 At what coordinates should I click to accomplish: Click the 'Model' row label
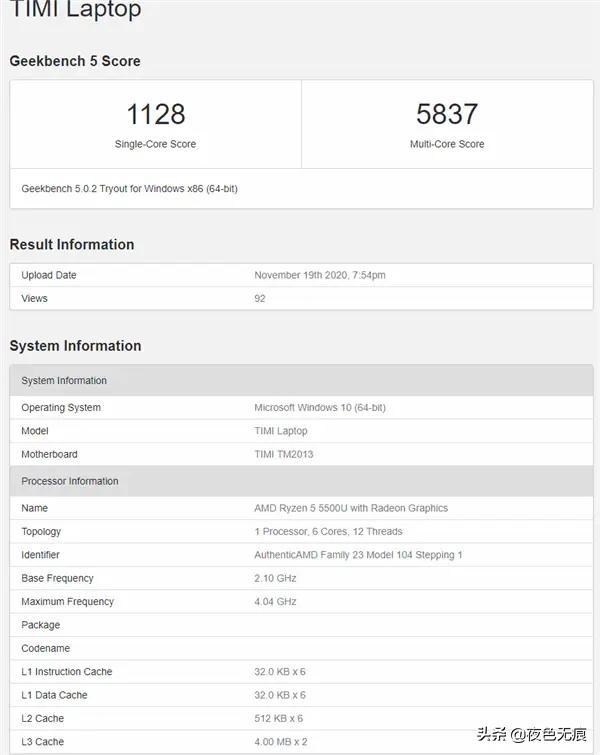35,431
